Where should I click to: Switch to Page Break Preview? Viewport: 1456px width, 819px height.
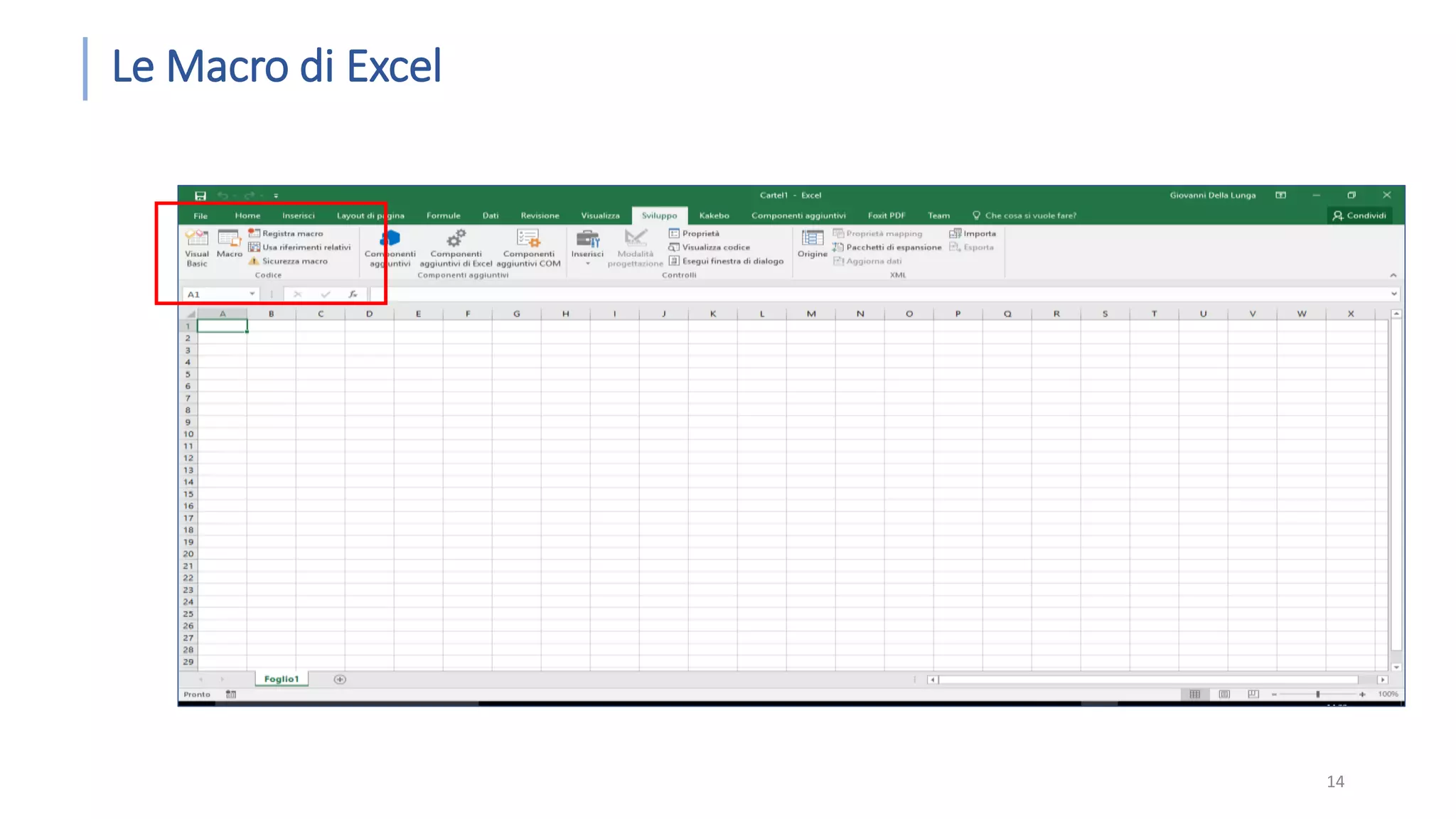[1253, 695]
